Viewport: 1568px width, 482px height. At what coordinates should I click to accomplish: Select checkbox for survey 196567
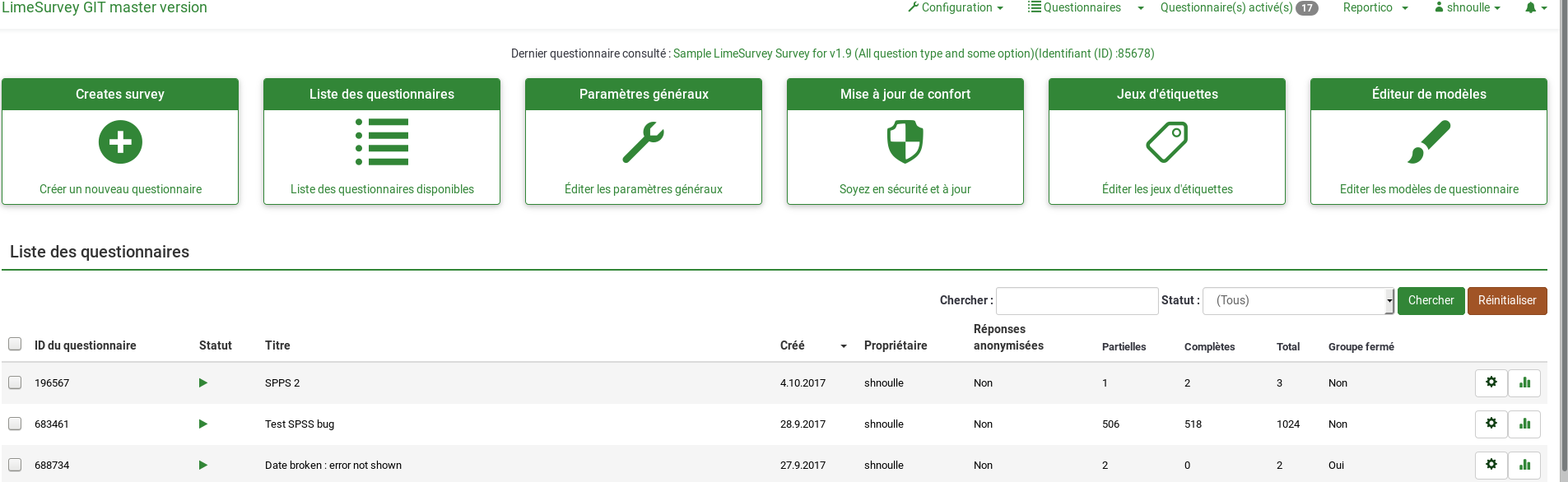15,382
